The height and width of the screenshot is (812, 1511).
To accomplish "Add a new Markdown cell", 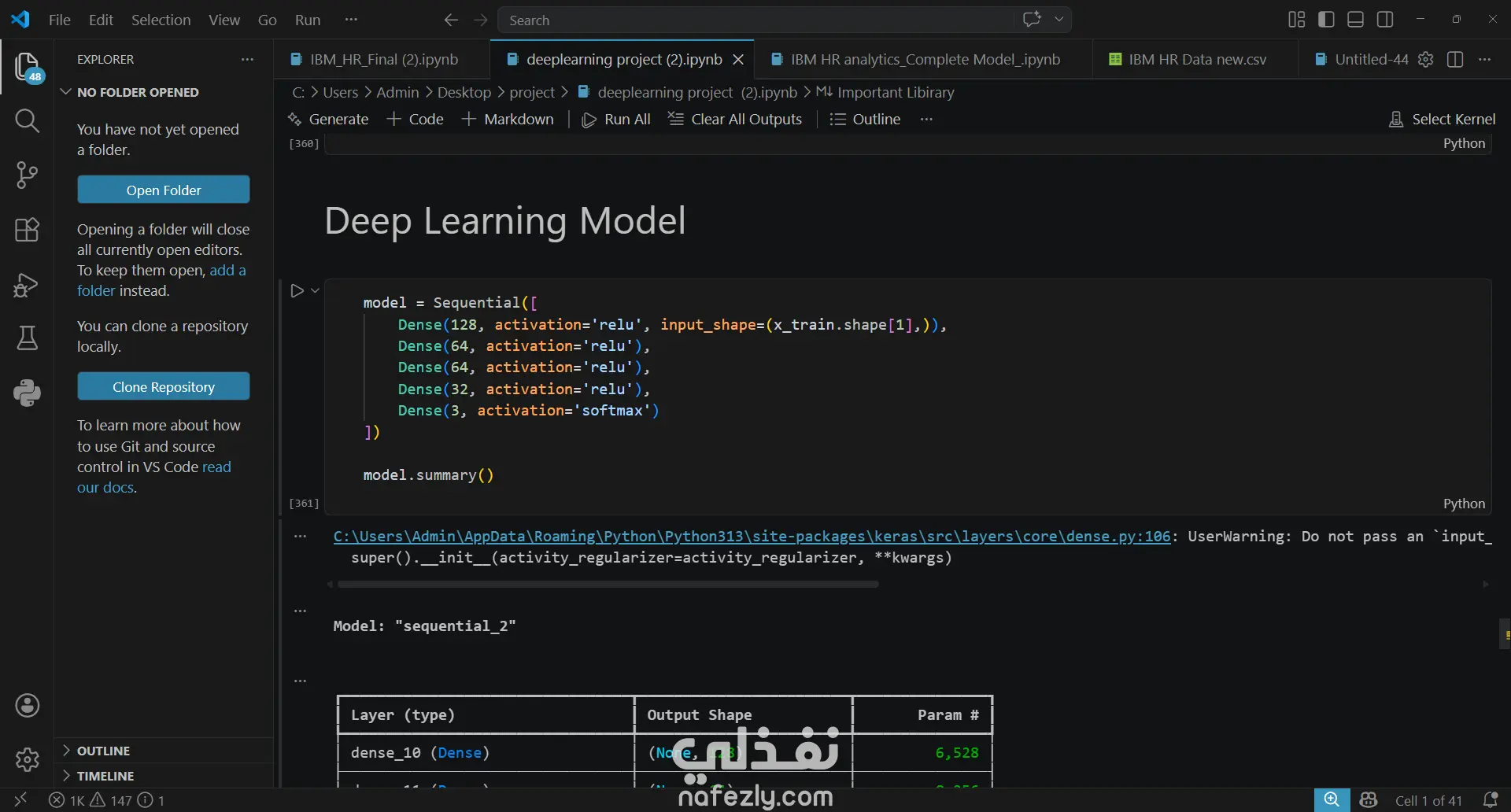I will pyautogui.click(x=508, y=119).
